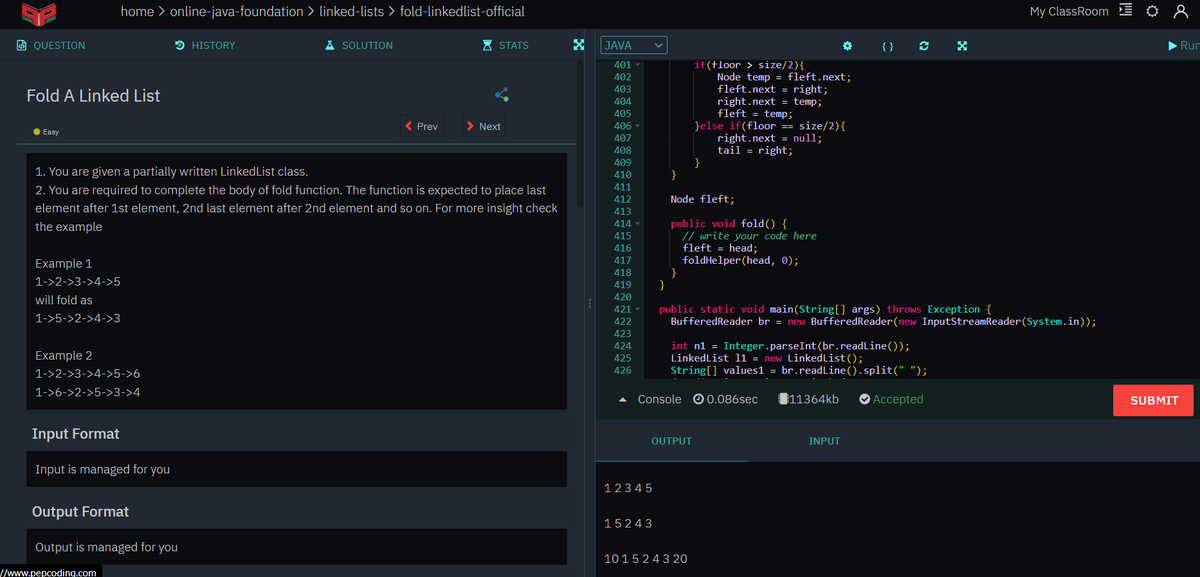The width and height of the screenshot is (1200, 577).
Task: Click fold-linkedlist-official breadcrumb
Action: (x=462, y=12)
